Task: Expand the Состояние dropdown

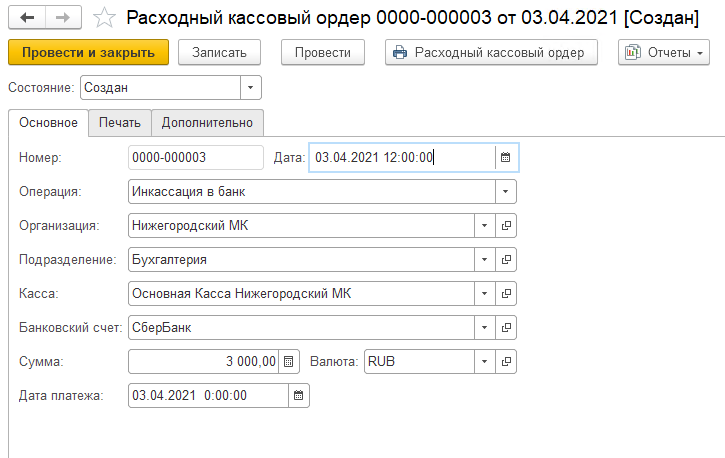Action: [250, 88]
